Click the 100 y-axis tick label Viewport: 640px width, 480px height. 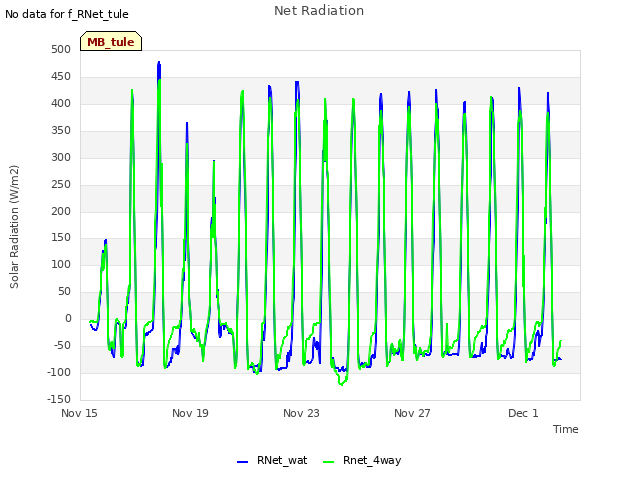(61, 264)
